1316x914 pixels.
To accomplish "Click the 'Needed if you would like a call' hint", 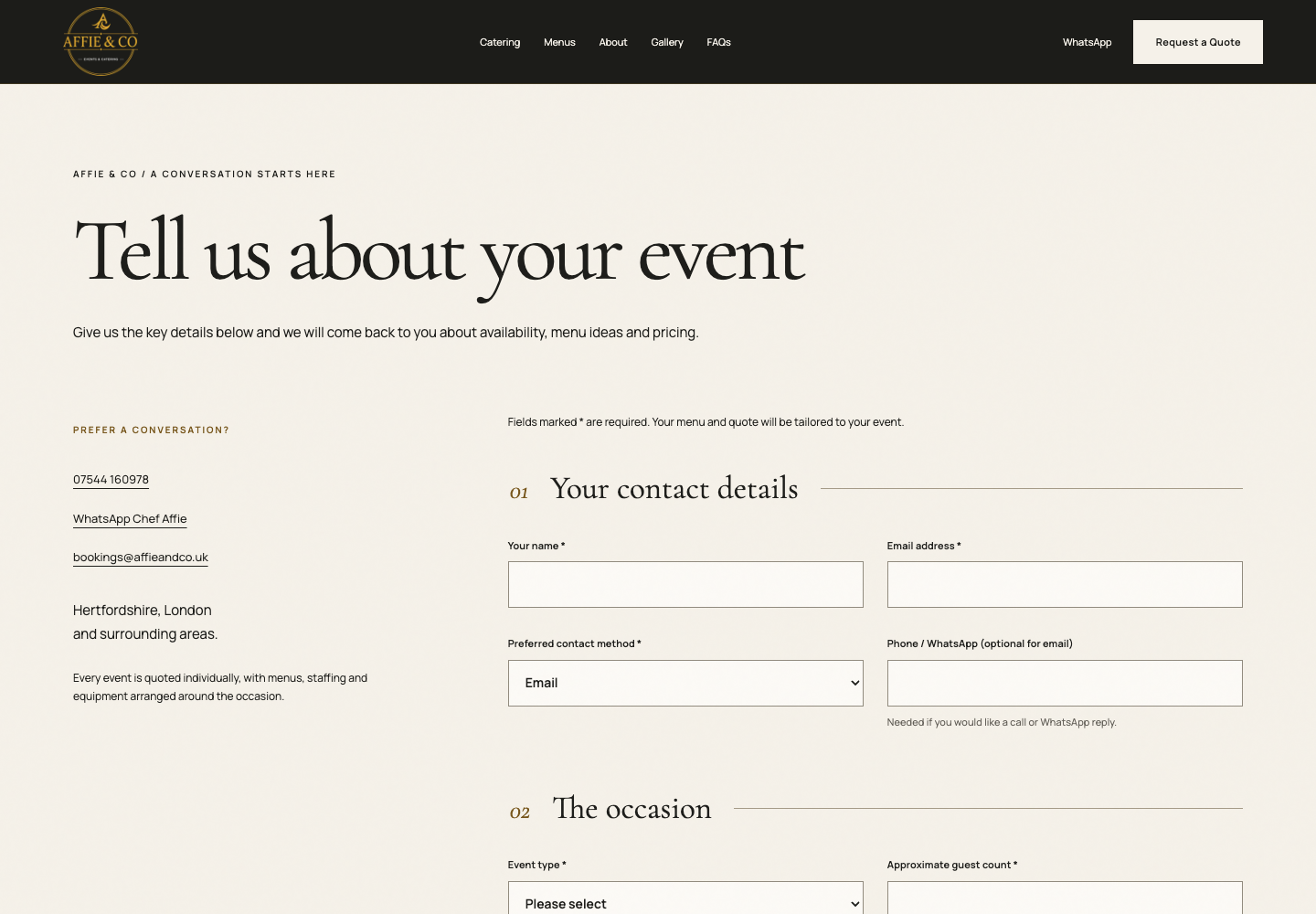I will [1002, 723].
